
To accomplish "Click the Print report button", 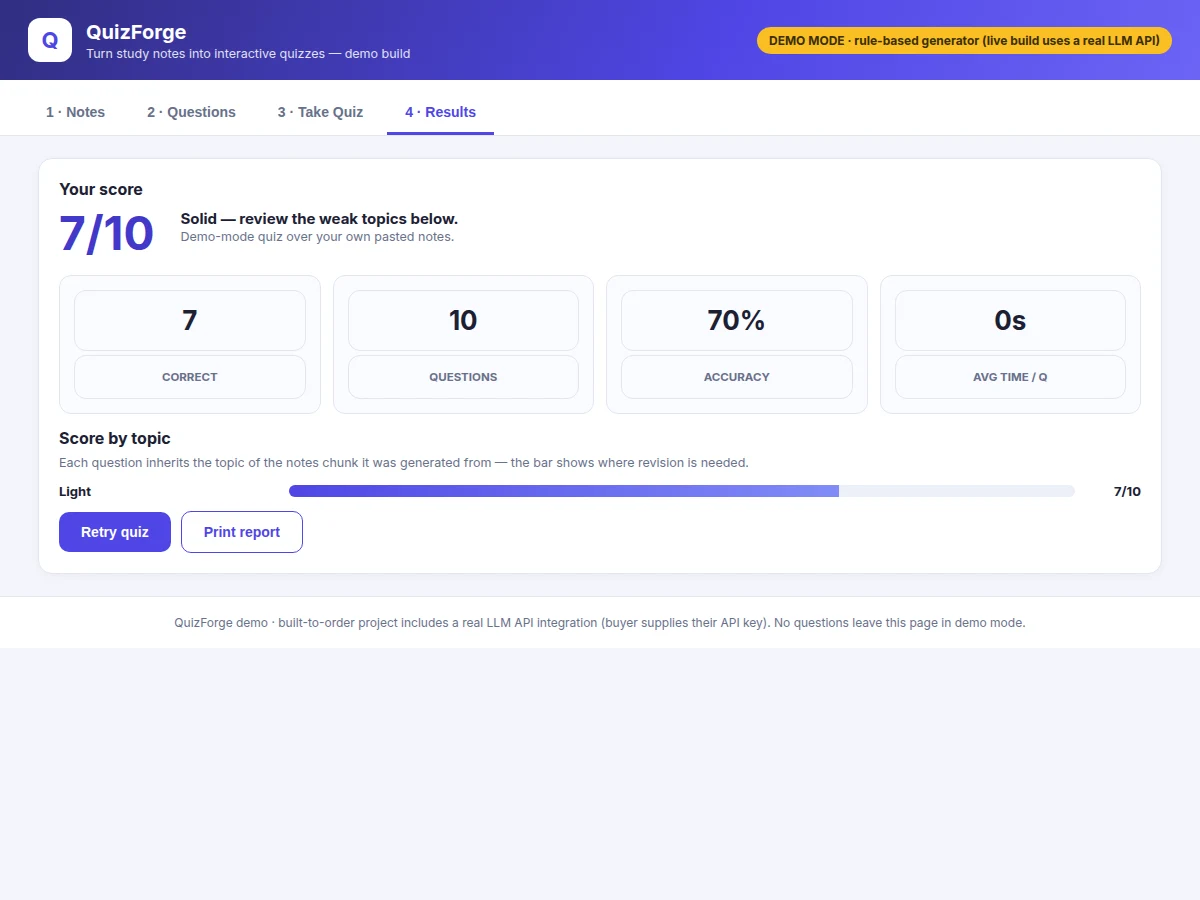I will click(242, 532).
